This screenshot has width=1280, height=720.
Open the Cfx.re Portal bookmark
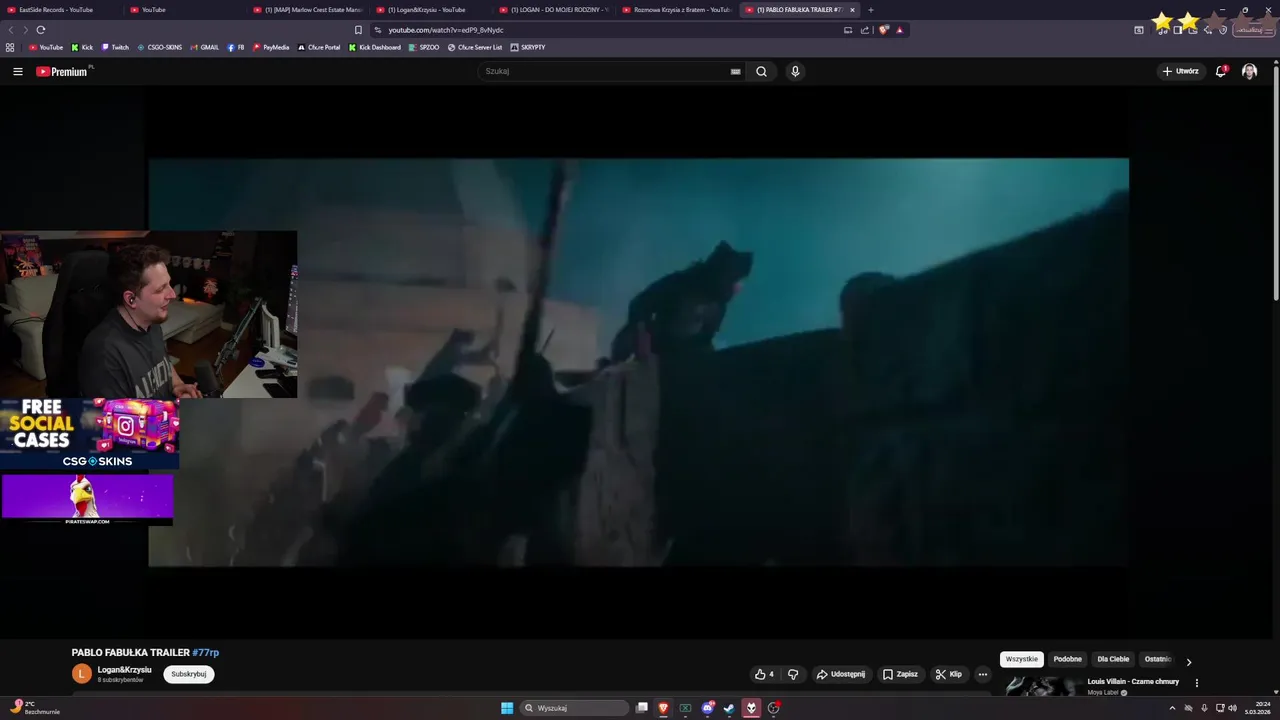click(319, 47)
